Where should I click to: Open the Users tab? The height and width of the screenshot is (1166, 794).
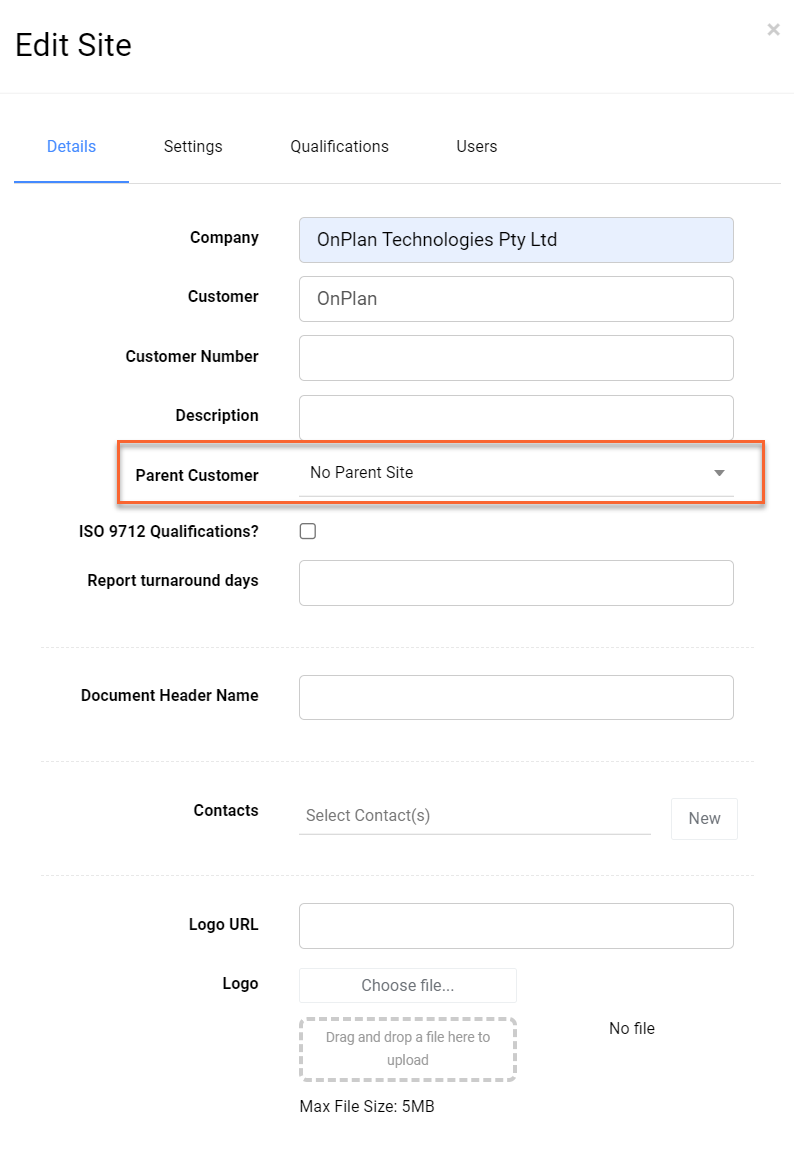click(477, 146)
